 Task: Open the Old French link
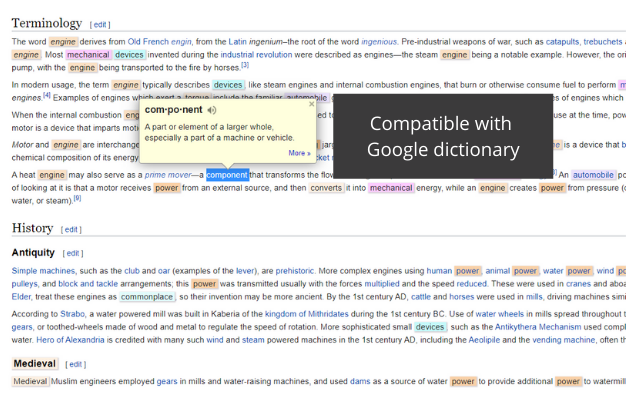pos(148,42)
